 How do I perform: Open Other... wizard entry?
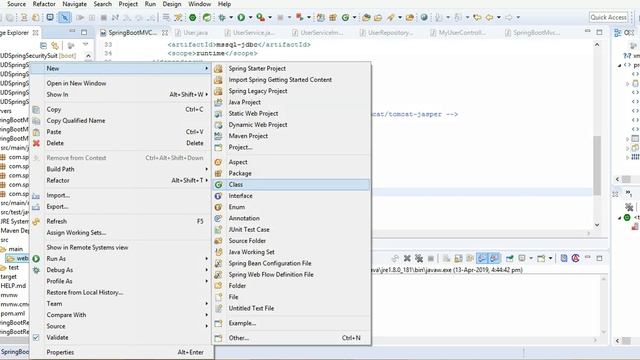coord(291,338)
